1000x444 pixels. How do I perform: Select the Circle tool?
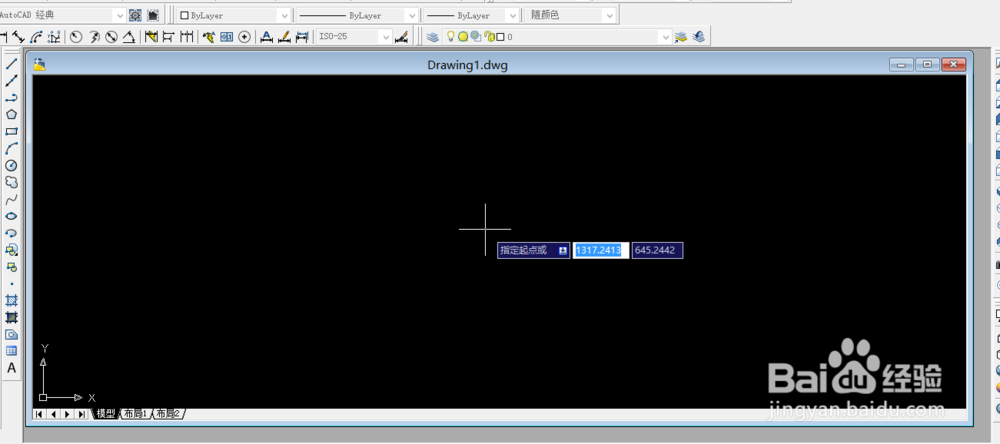point(11,165)
